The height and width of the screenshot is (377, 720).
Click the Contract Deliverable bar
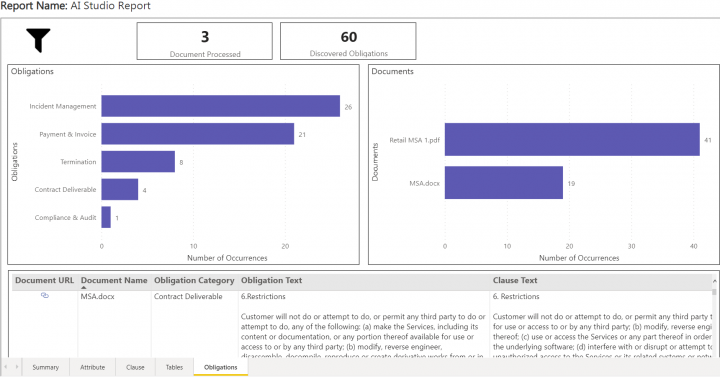point(120,189)
